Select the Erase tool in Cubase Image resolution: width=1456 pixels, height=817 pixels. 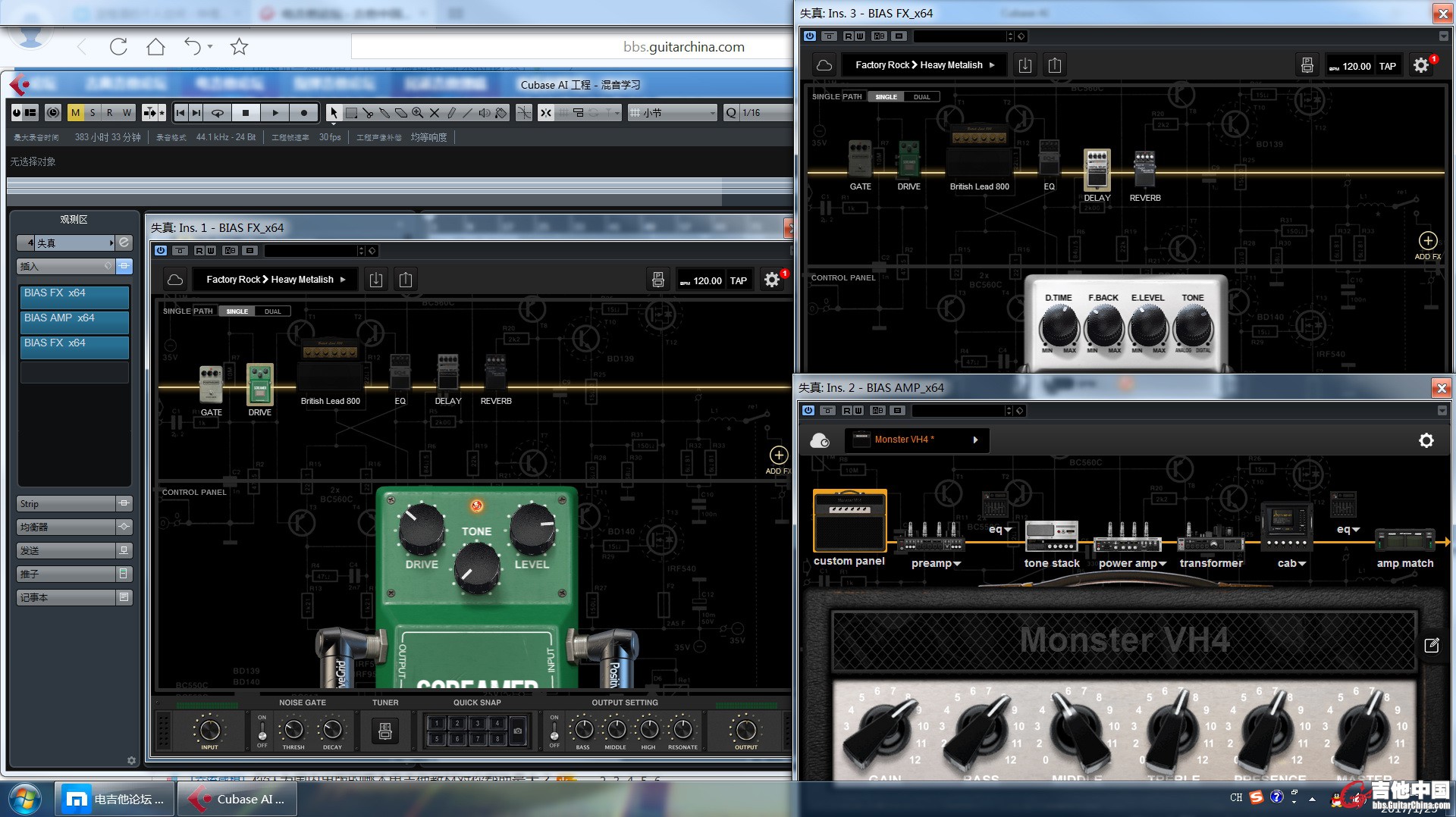tap(401, 113)
